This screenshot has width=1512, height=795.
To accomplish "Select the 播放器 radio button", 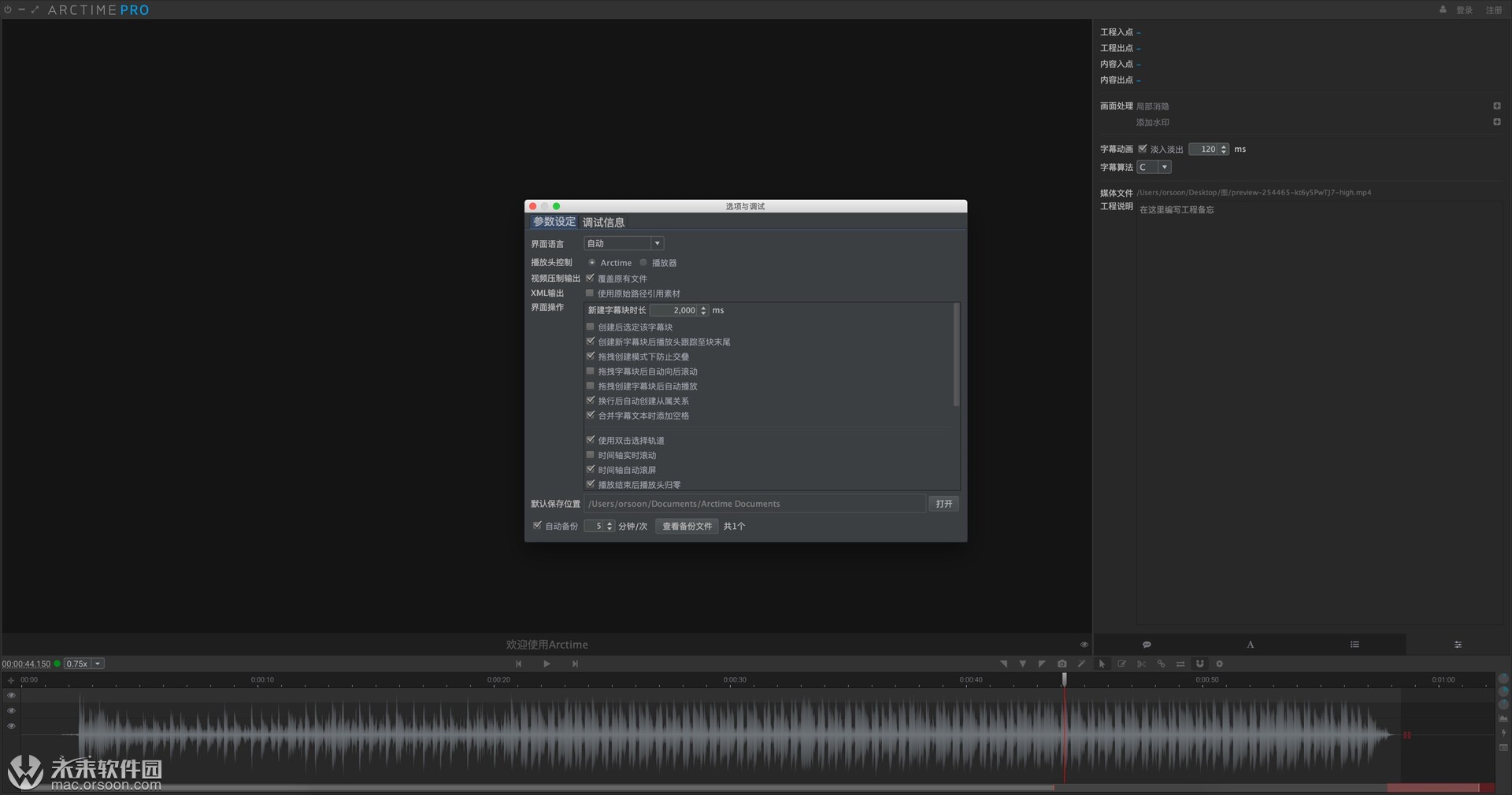I will (644, 263).
